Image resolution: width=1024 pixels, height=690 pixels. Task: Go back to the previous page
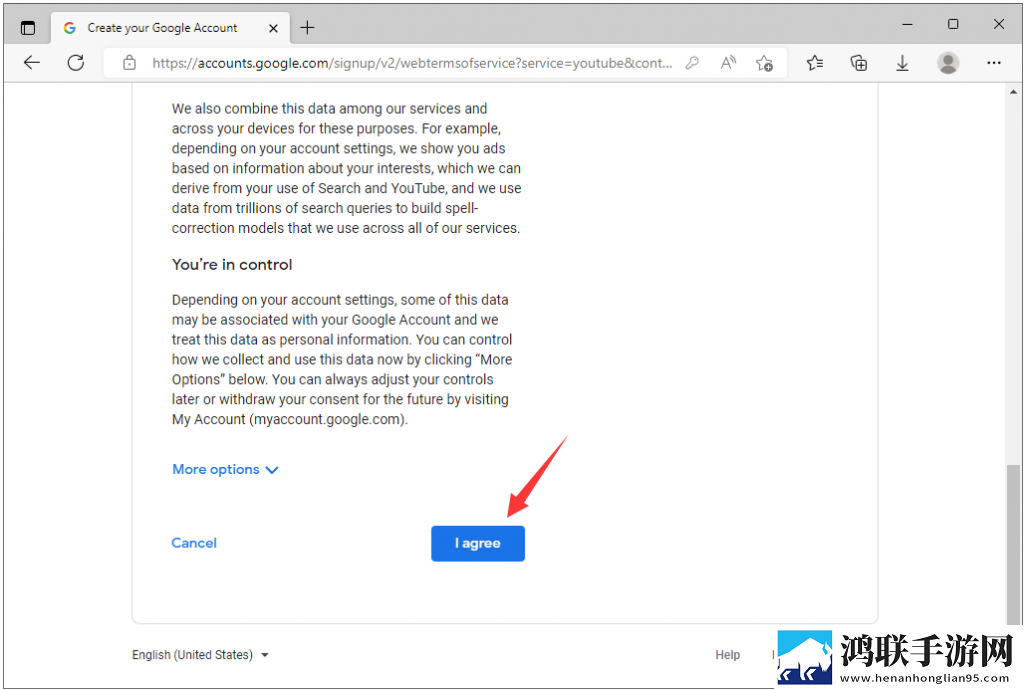(x=31, y=63)
